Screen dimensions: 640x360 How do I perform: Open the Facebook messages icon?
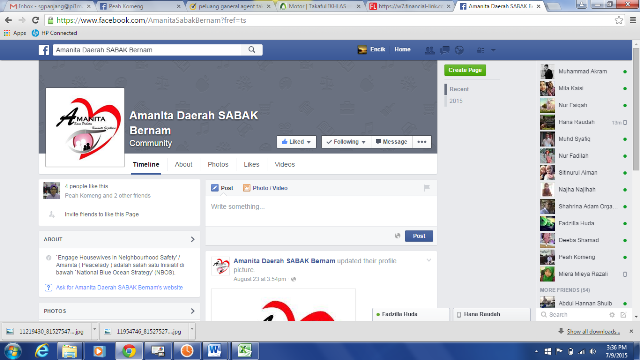tap(444, 50)
